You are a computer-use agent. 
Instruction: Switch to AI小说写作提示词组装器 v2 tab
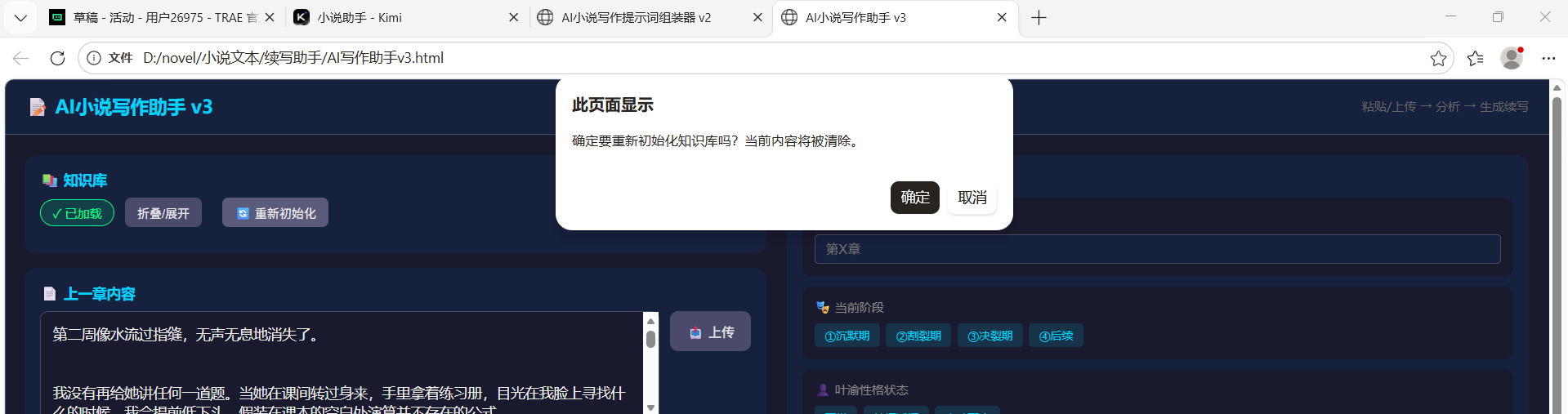coord(650,17)
